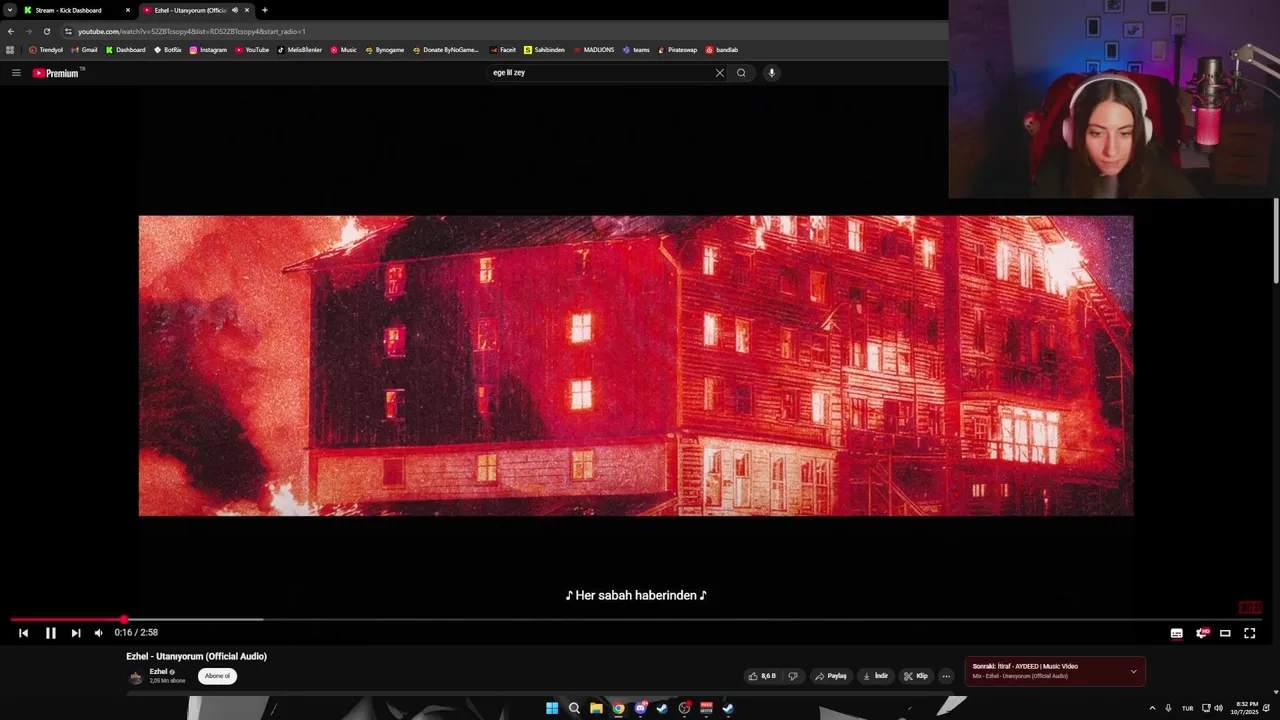Open the Gmail bookmark

(x=84, y=50)
